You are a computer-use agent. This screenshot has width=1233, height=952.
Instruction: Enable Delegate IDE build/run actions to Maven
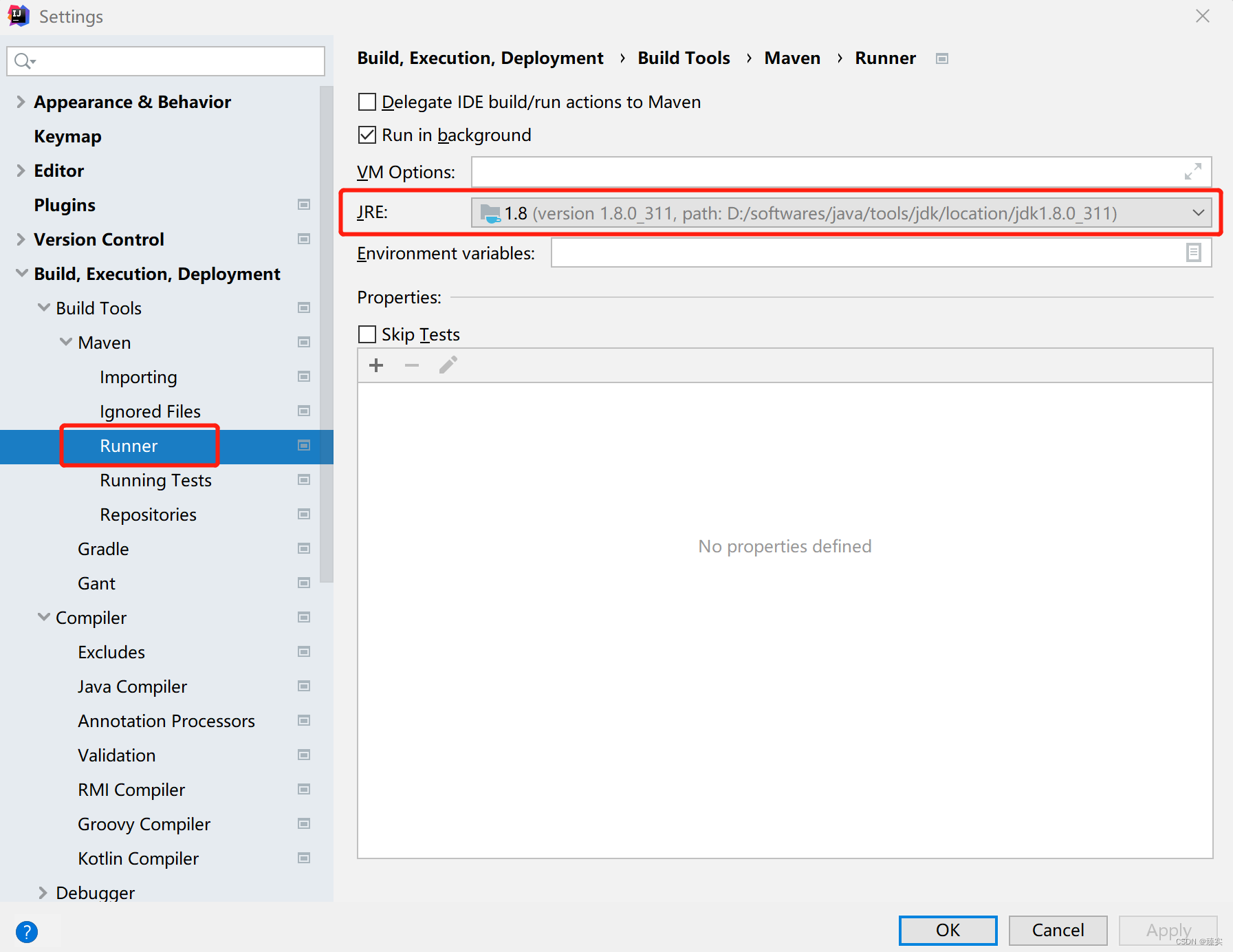[x=367, y=102]
